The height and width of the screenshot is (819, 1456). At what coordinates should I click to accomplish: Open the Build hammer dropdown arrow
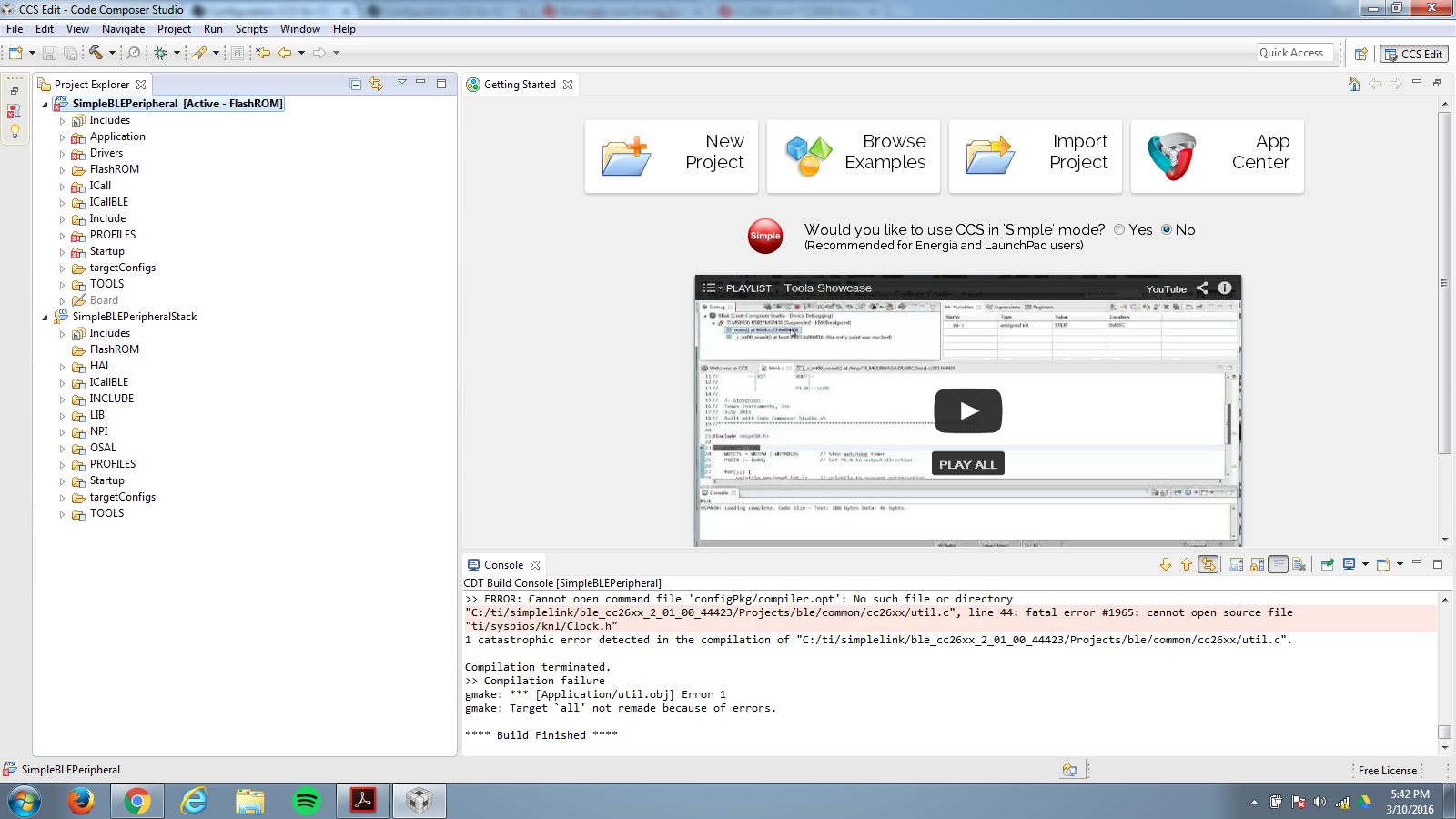click(x=111, y=53)
